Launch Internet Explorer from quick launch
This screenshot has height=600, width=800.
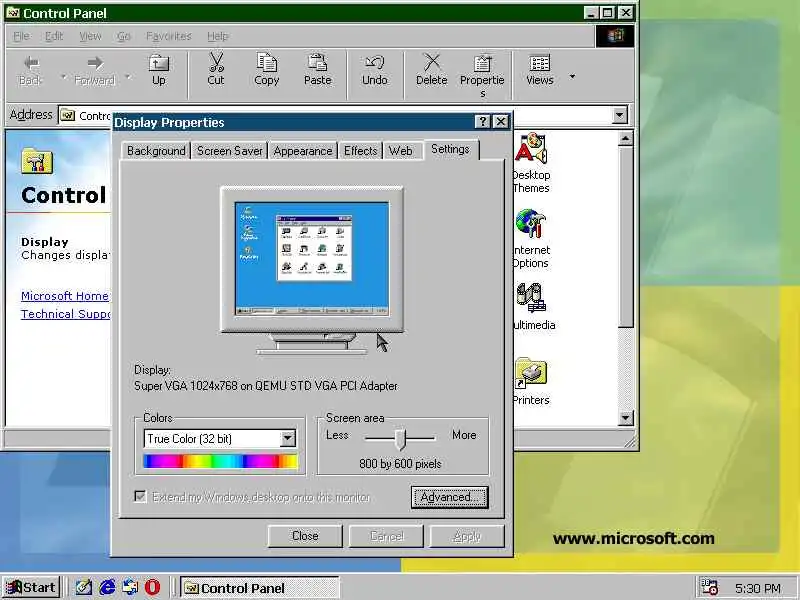click(107, 587)
